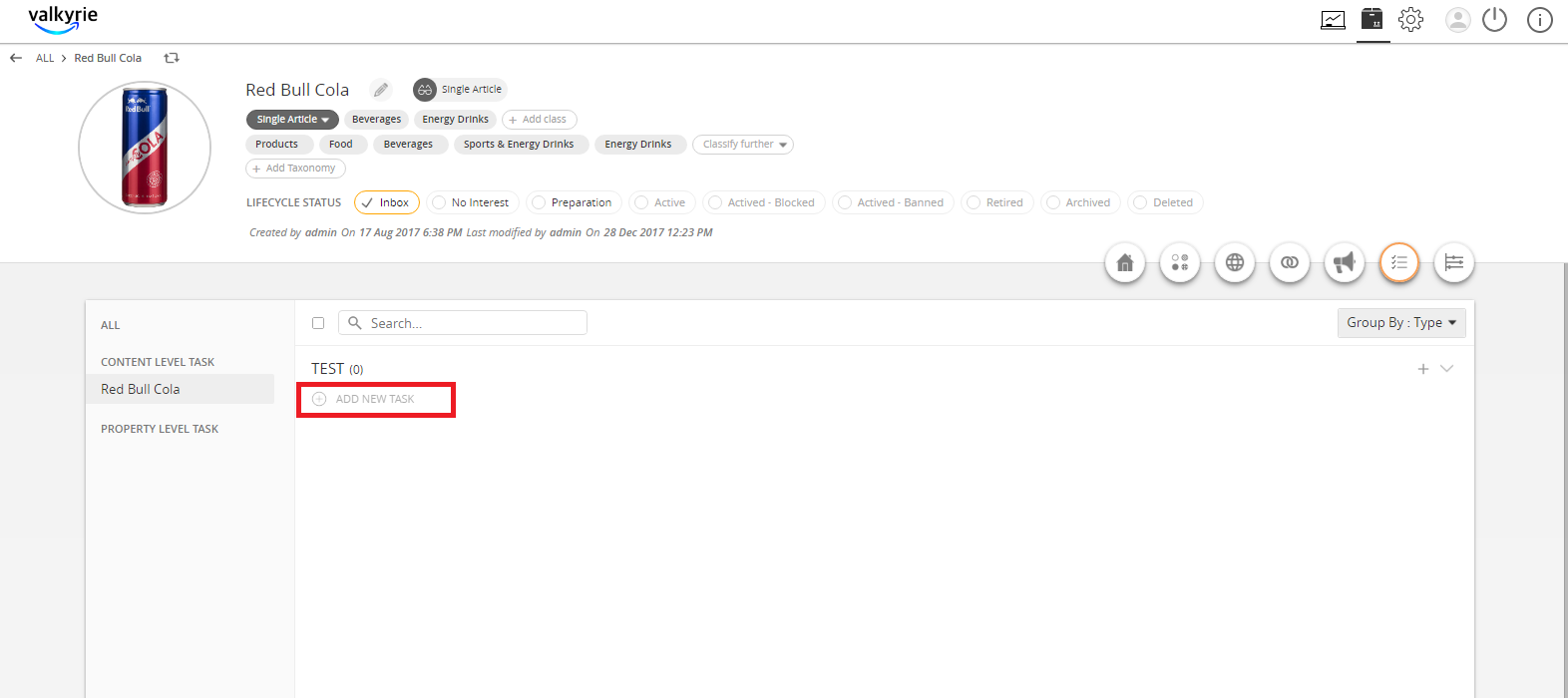This screenshot has height=698, width=1568.
Task: Click into the Search input field
Action: click(x=463, y=323)
